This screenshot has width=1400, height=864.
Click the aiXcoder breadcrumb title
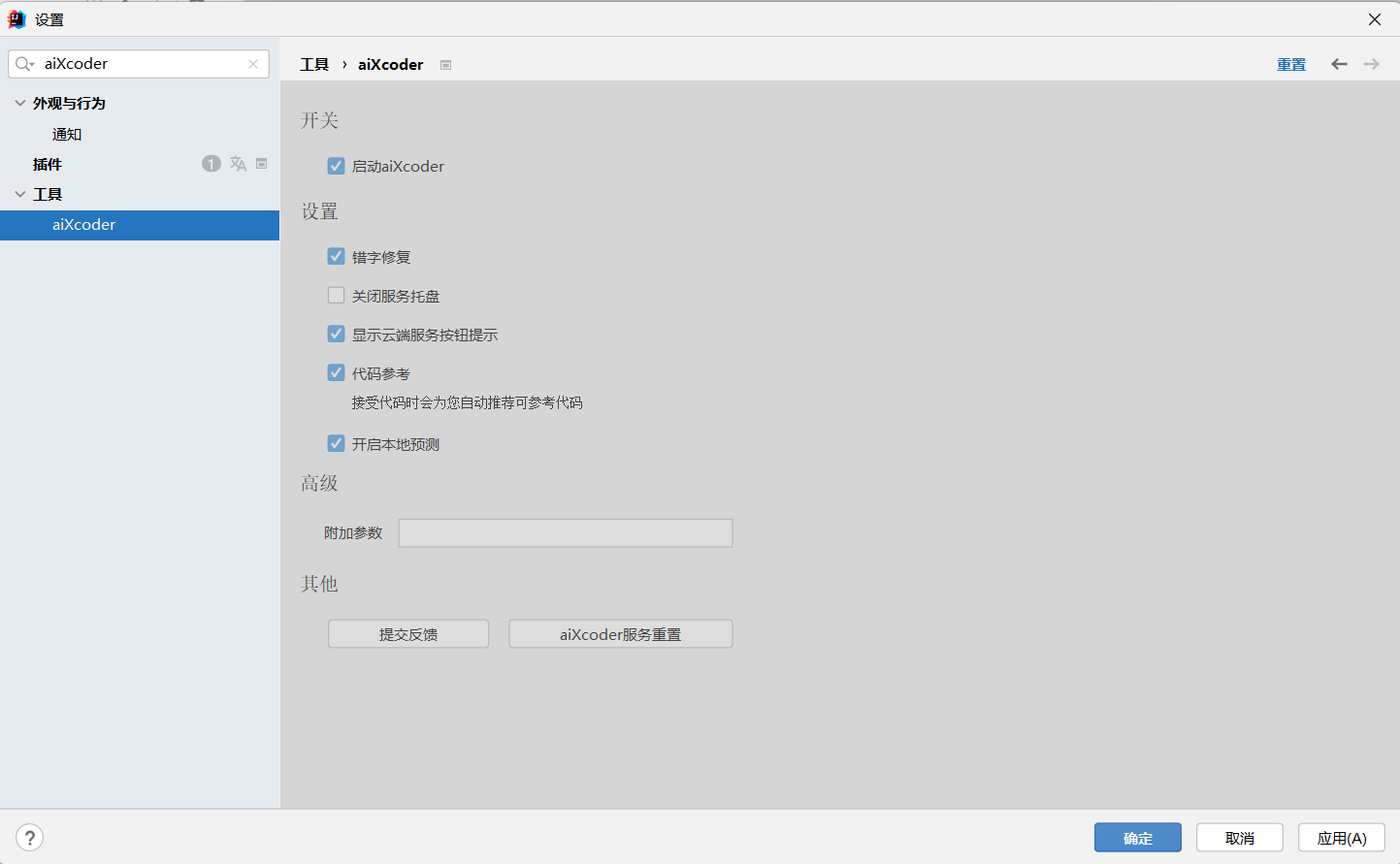[x=391, y=65]
